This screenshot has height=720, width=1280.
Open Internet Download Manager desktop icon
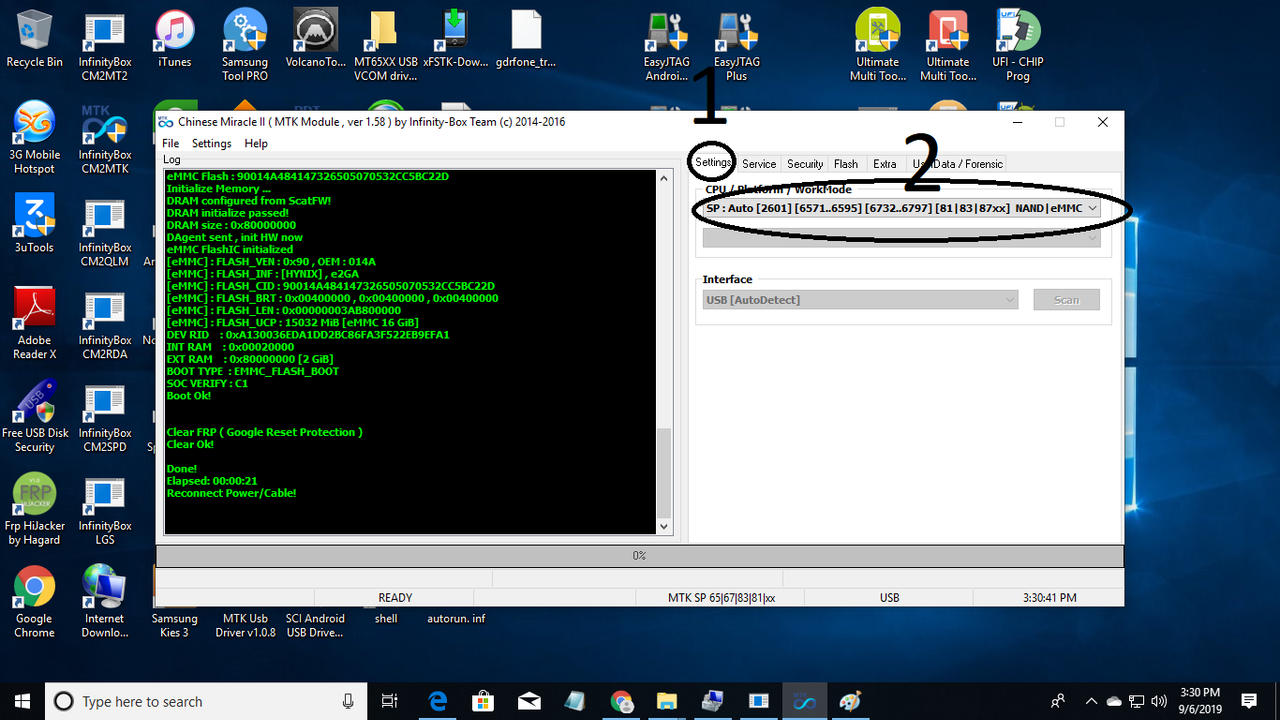tap(105, 602)
